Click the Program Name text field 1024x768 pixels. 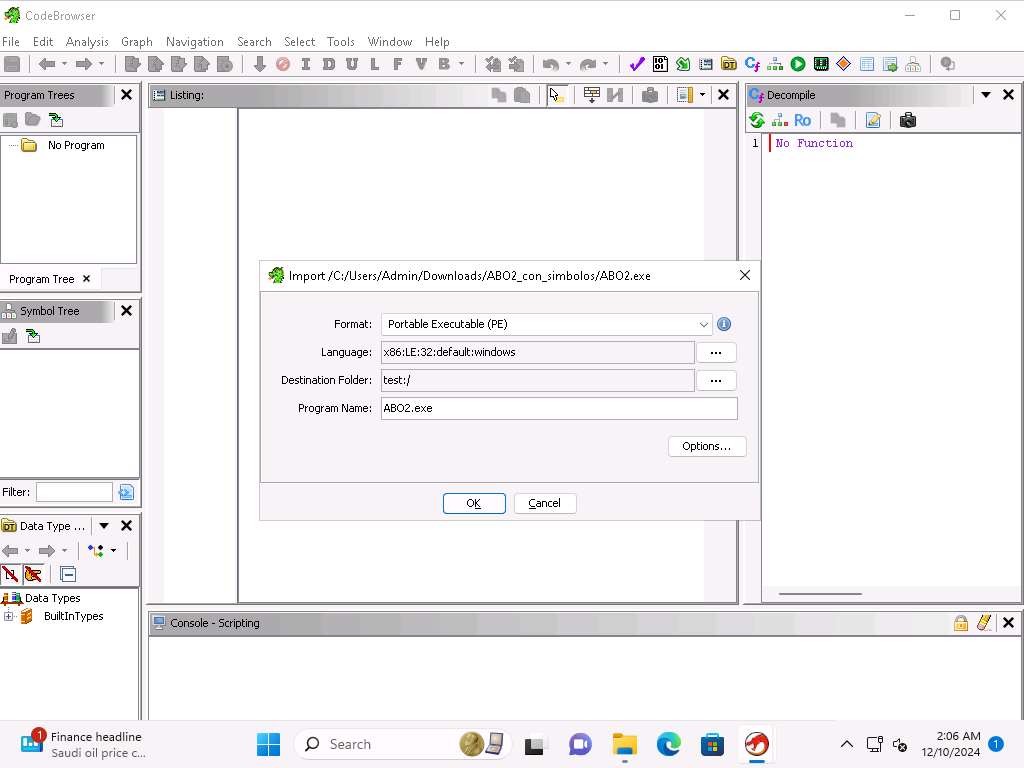coord(558,408)
